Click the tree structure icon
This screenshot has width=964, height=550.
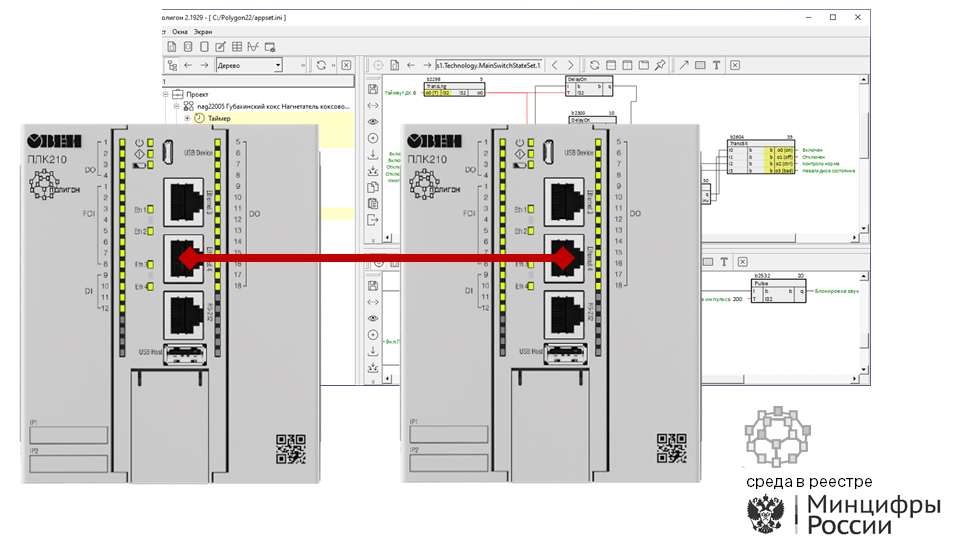point(172,65)
